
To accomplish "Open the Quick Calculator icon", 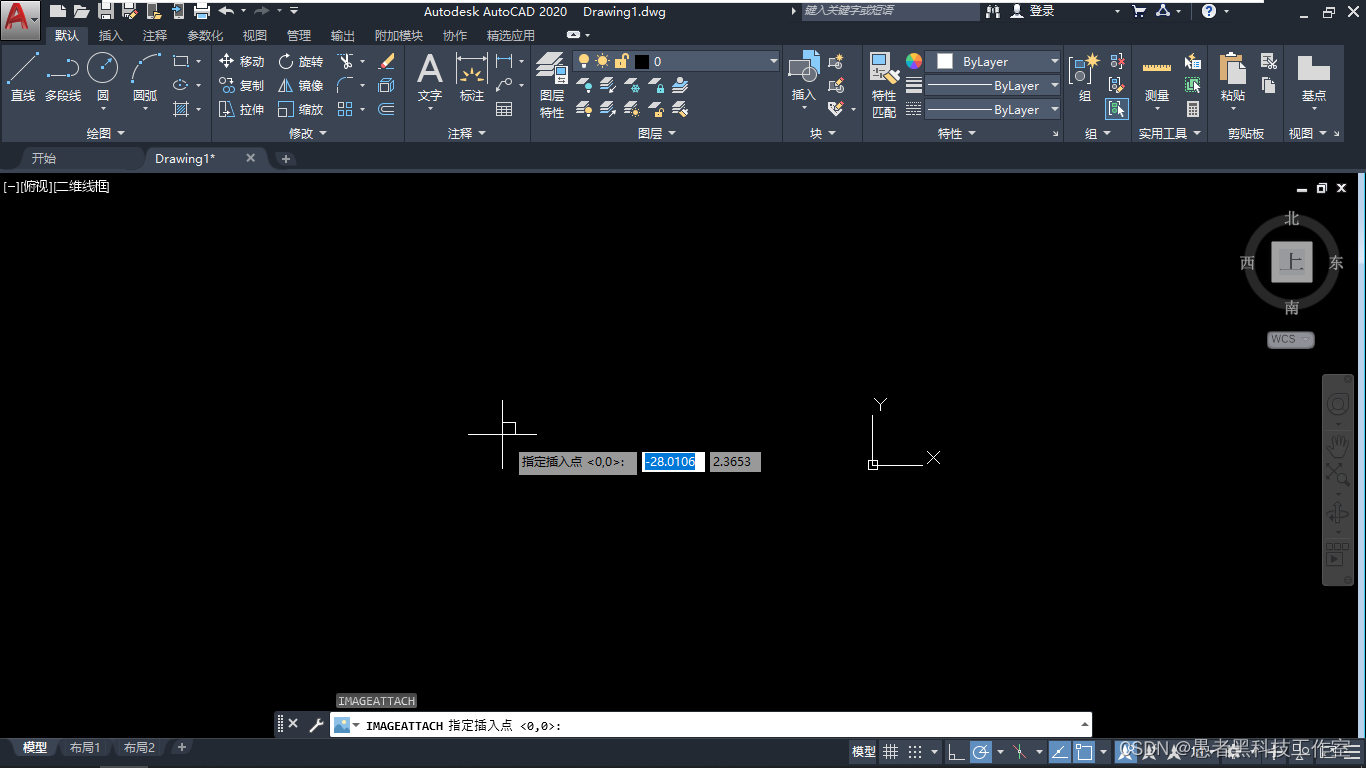I will point(1193,109).
